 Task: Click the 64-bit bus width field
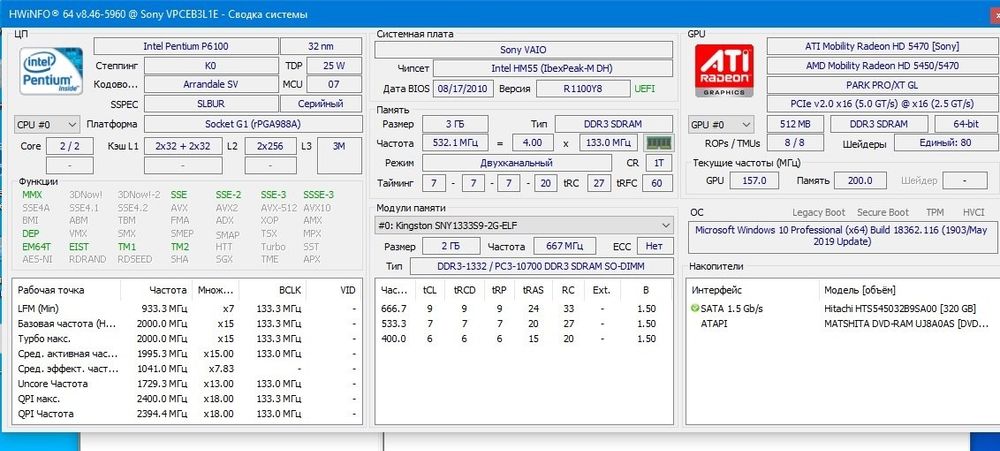966,124
